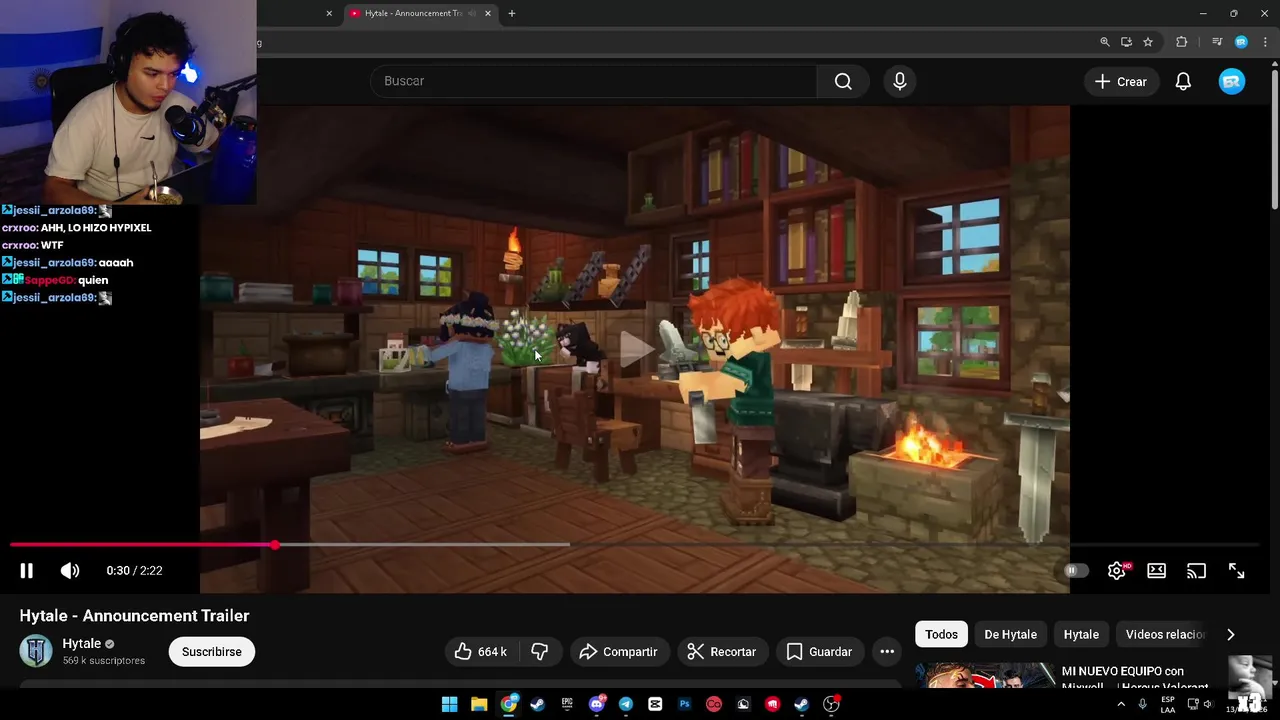Close the Hytale Announcement Trailer tab

488,13
